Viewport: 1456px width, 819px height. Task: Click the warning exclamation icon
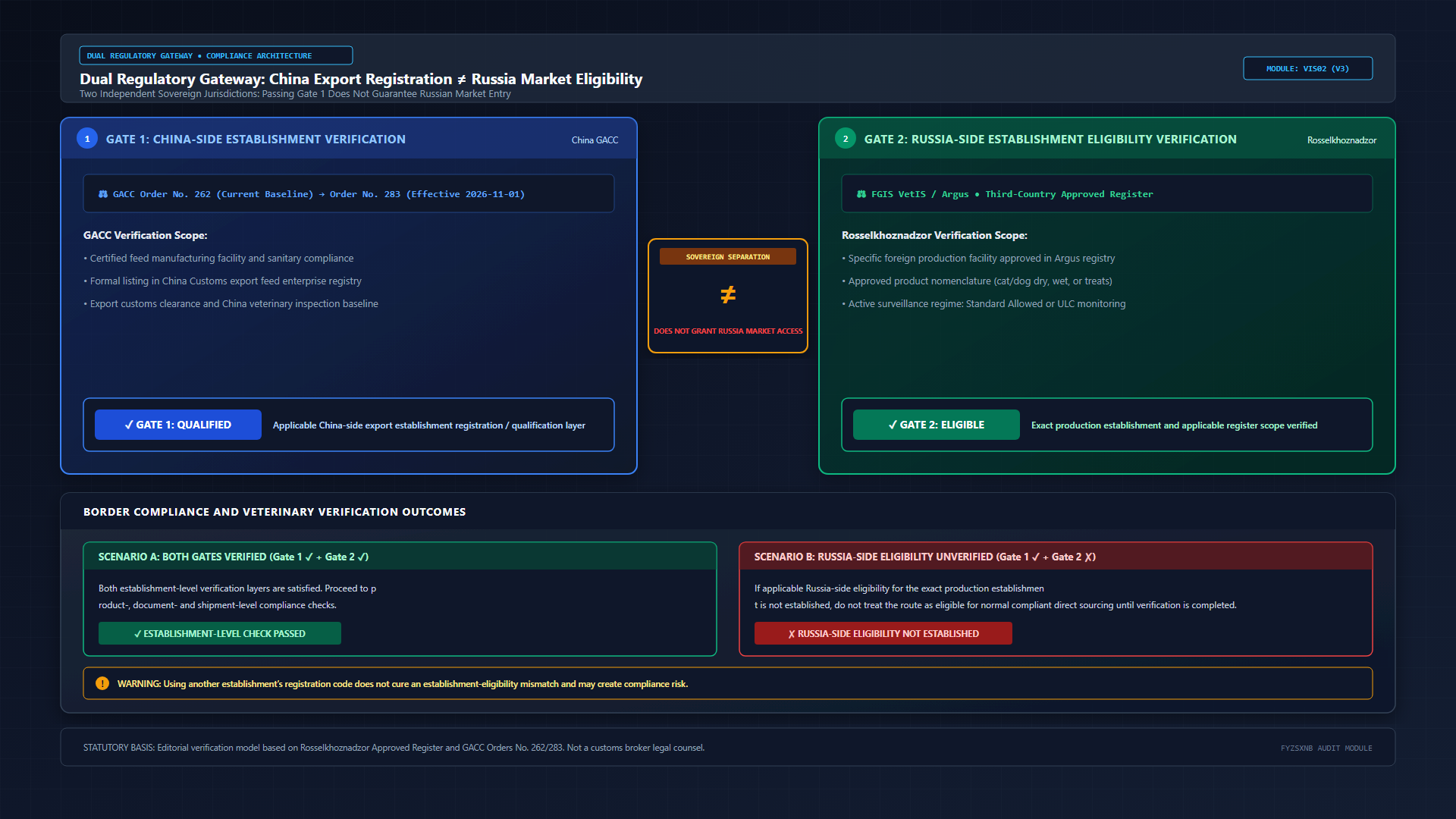[102, 683]
